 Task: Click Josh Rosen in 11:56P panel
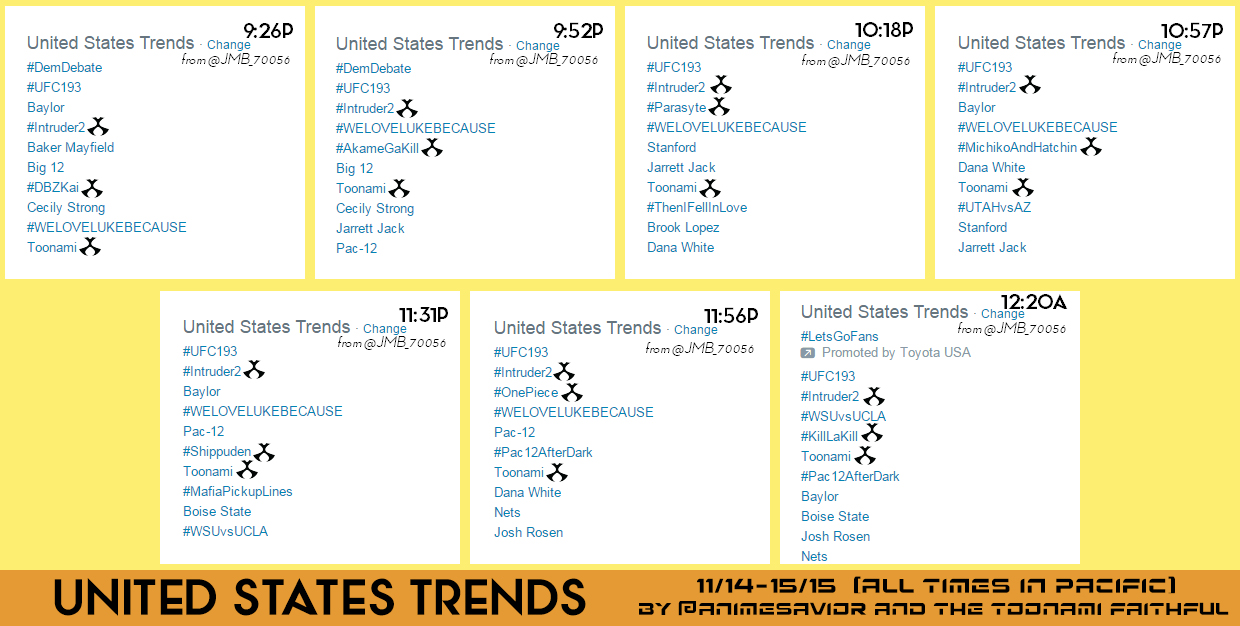click(x=528, y=532)
